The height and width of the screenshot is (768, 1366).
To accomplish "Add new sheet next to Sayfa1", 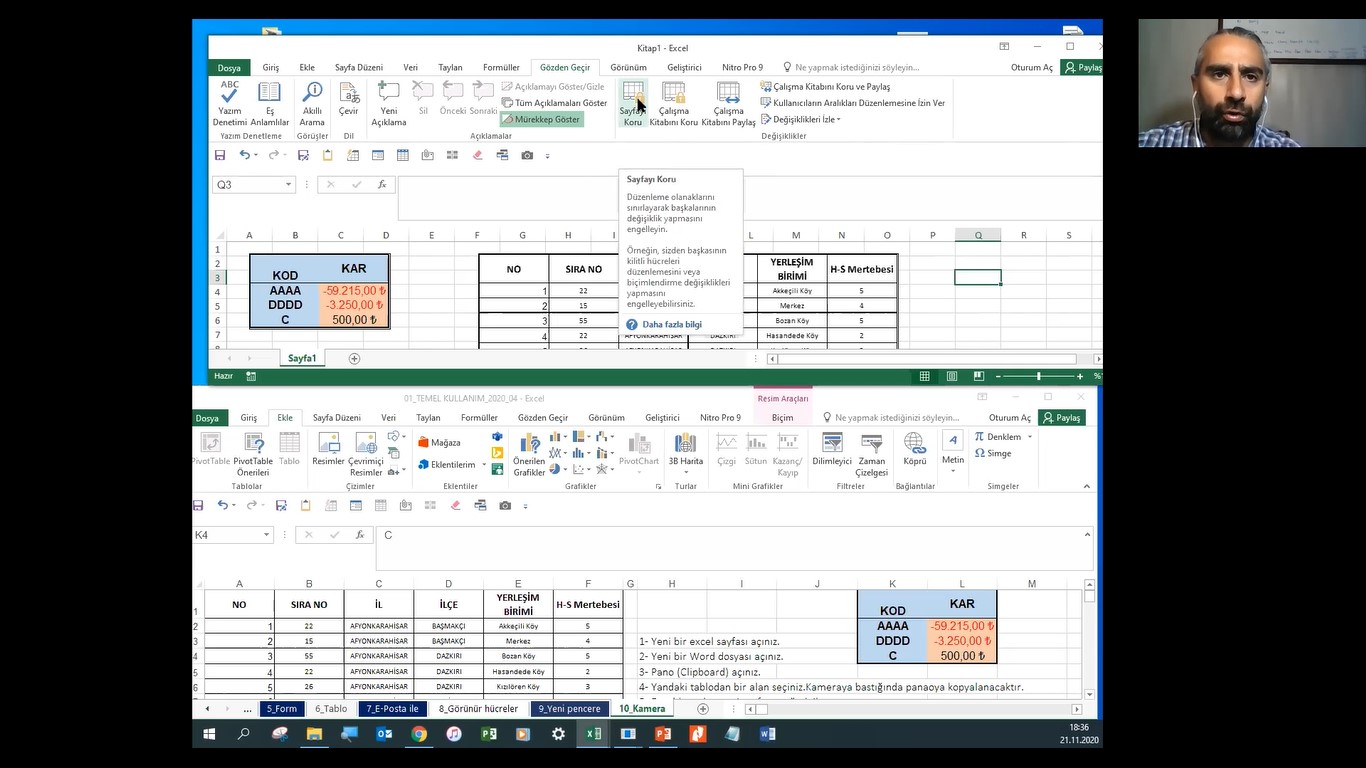I will [x=354, y=358].
